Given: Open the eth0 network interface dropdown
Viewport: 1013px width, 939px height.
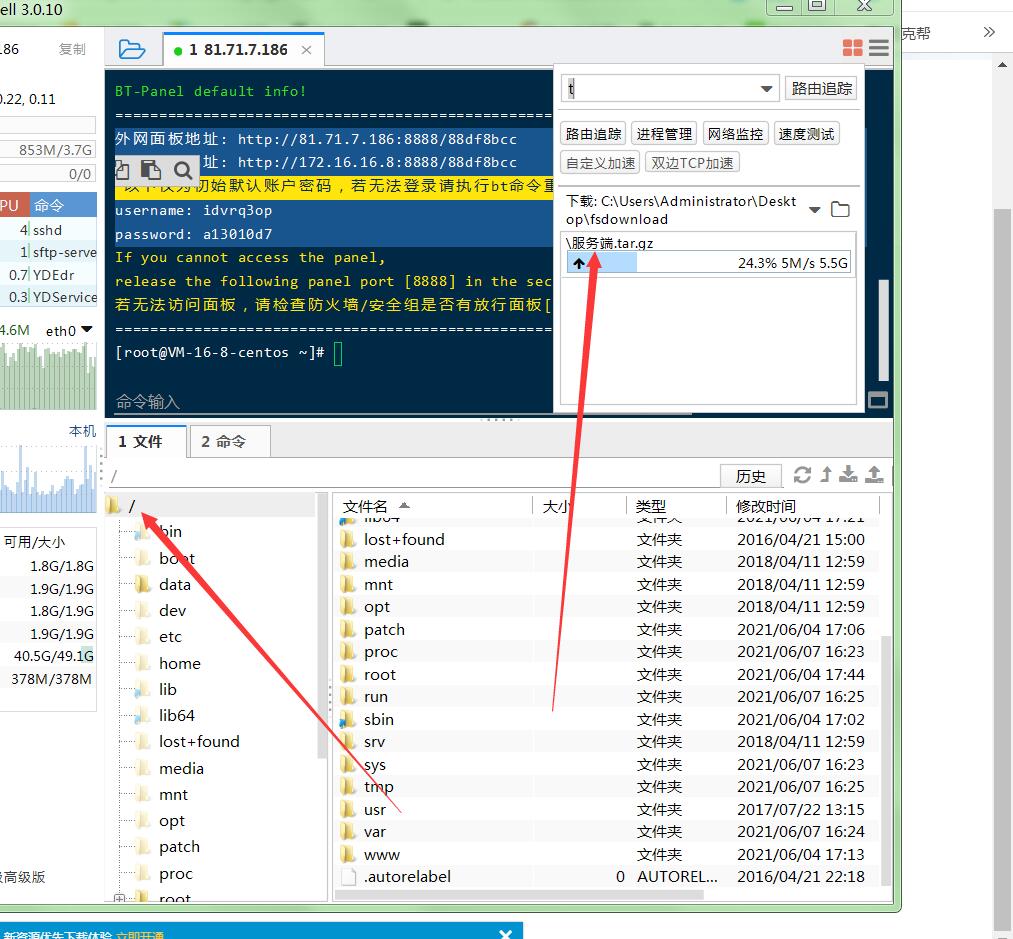Looking at the screenshot, I should coord(86,330).
